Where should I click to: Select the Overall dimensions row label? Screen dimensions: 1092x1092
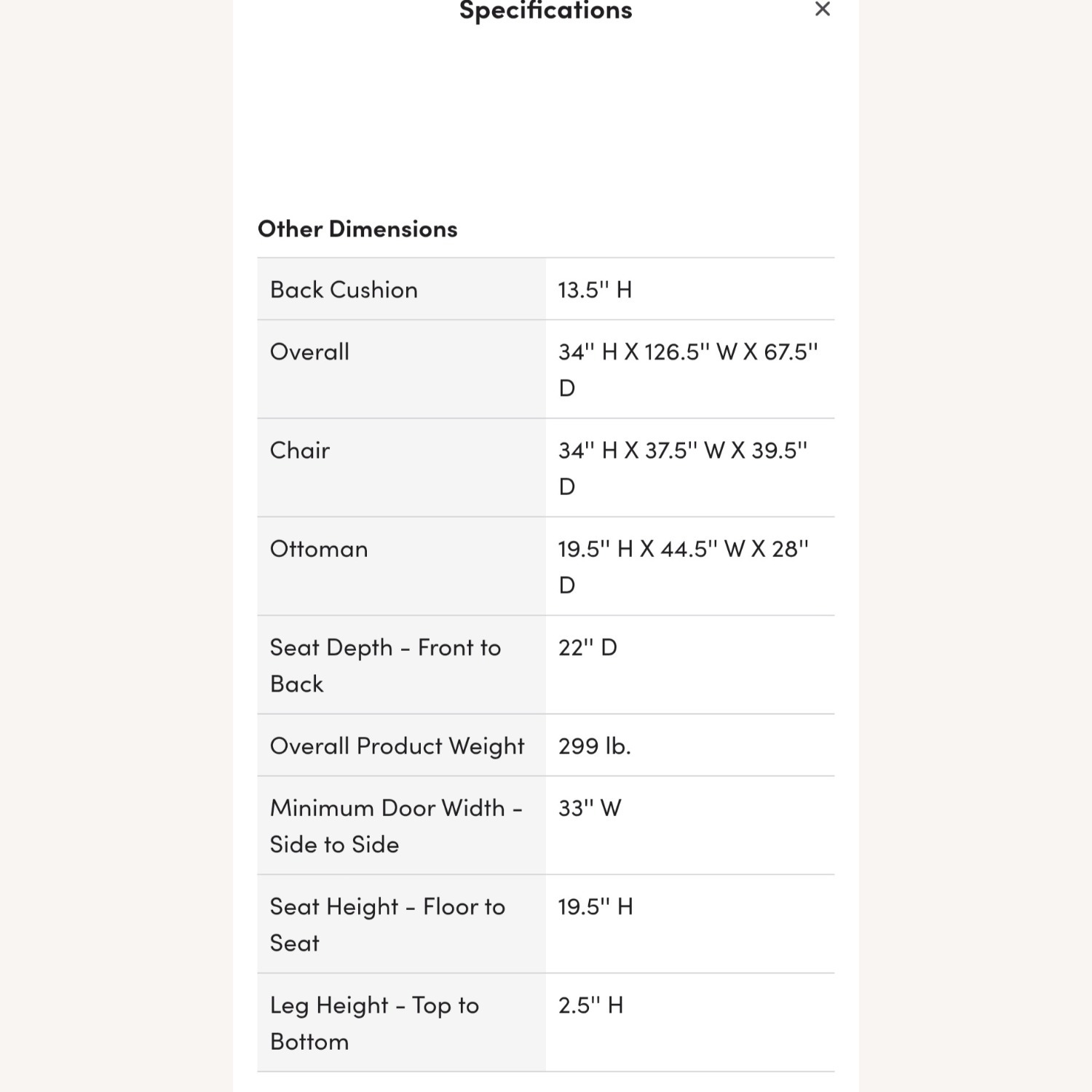pyautogui.click(x=309, y=352)
